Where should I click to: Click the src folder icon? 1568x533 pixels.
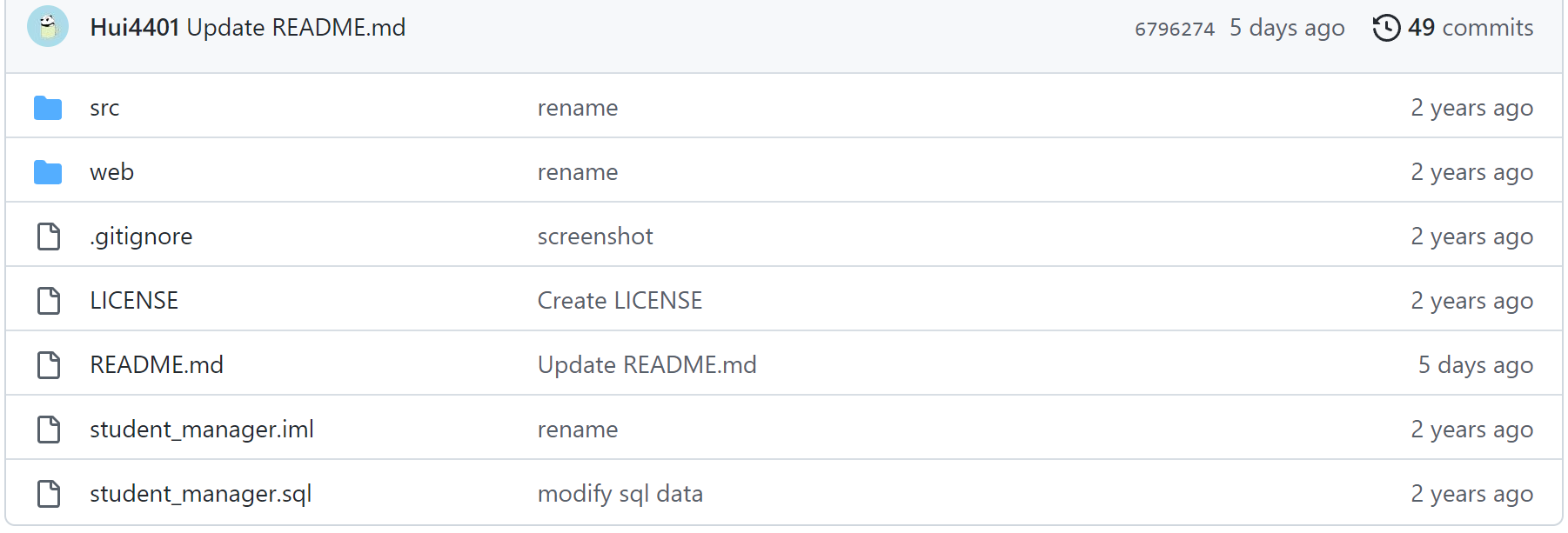pyautogui.click(x=48, y=108)
